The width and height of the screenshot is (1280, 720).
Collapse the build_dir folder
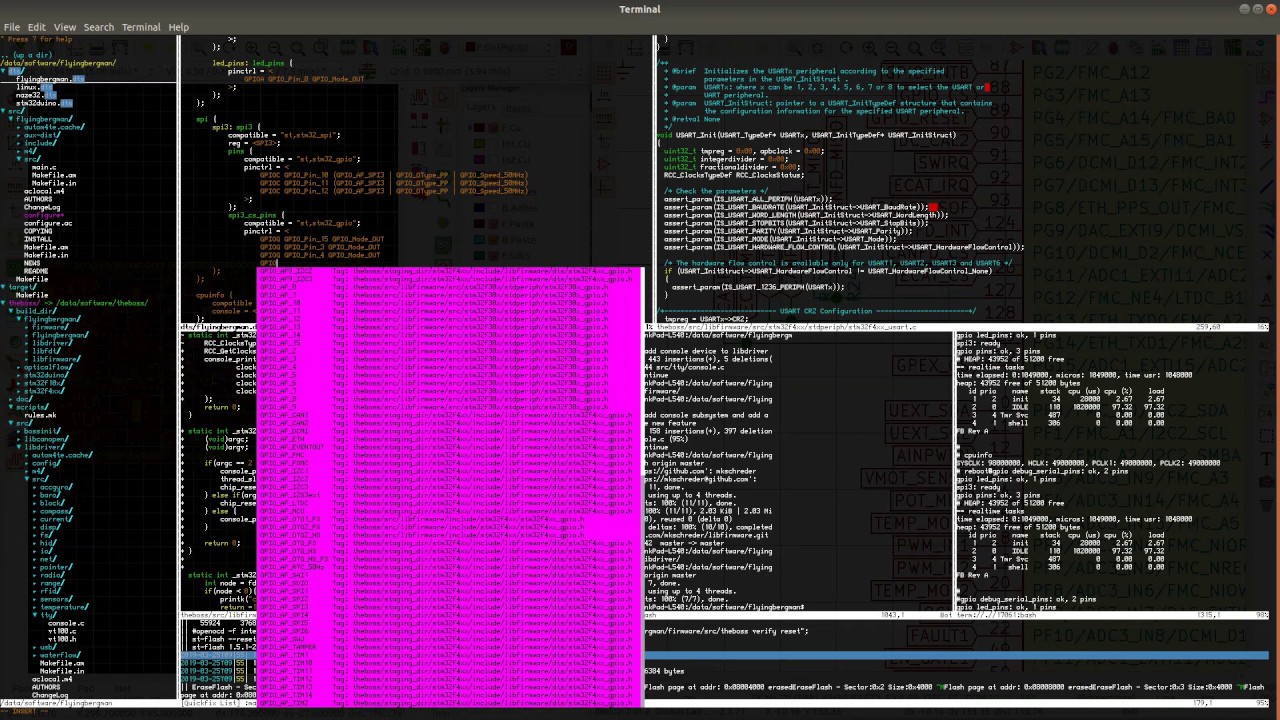[34, 311]
